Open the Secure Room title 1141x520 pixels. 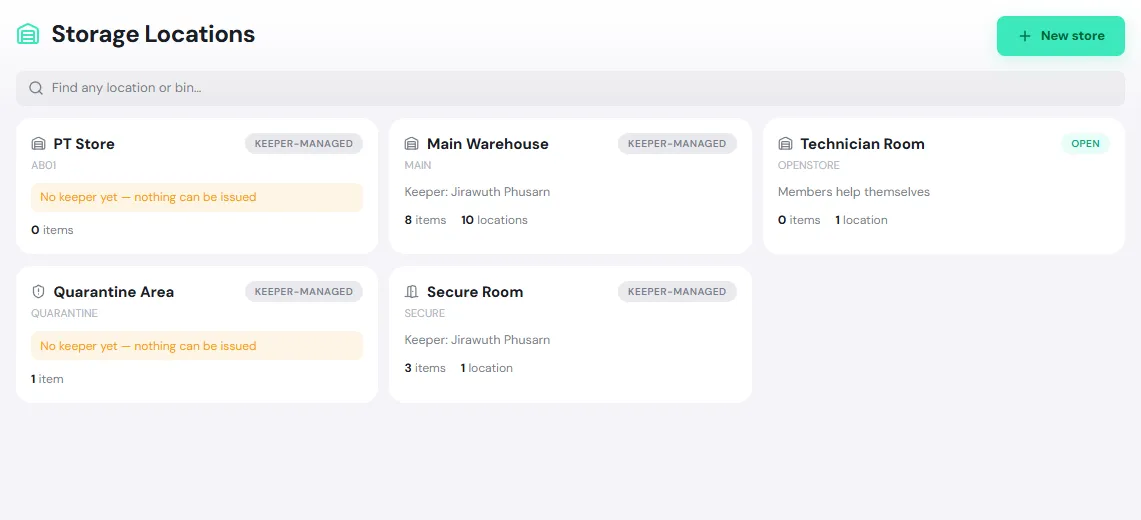pos(475,292)
